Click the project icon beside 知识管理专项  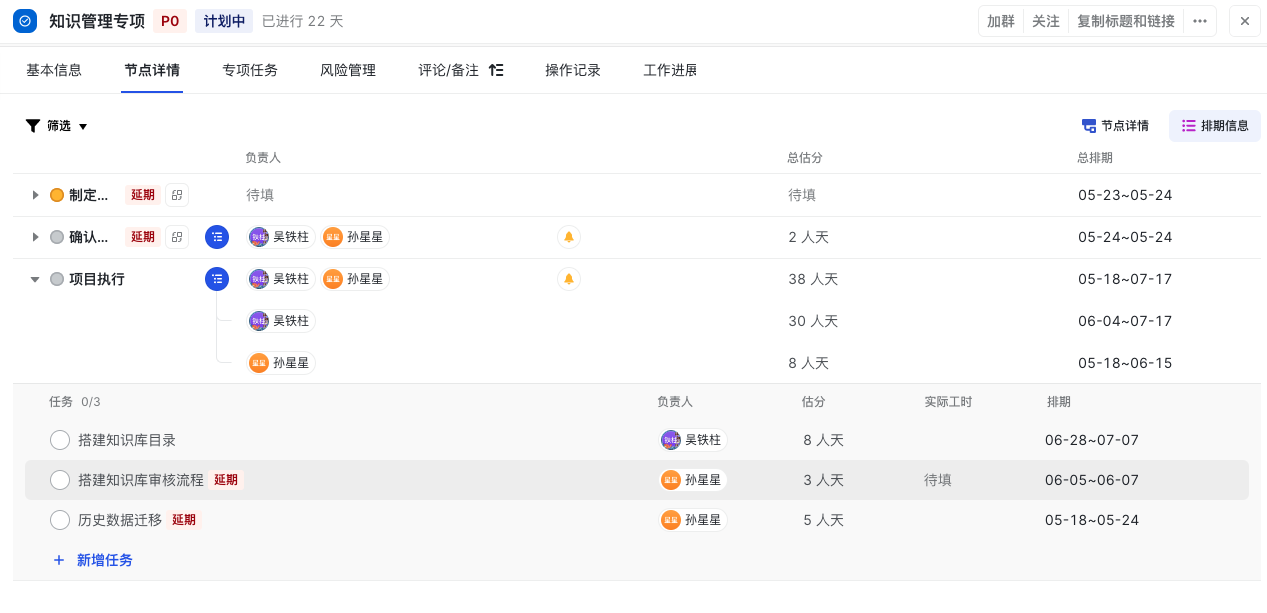click(x=25, y=21)
